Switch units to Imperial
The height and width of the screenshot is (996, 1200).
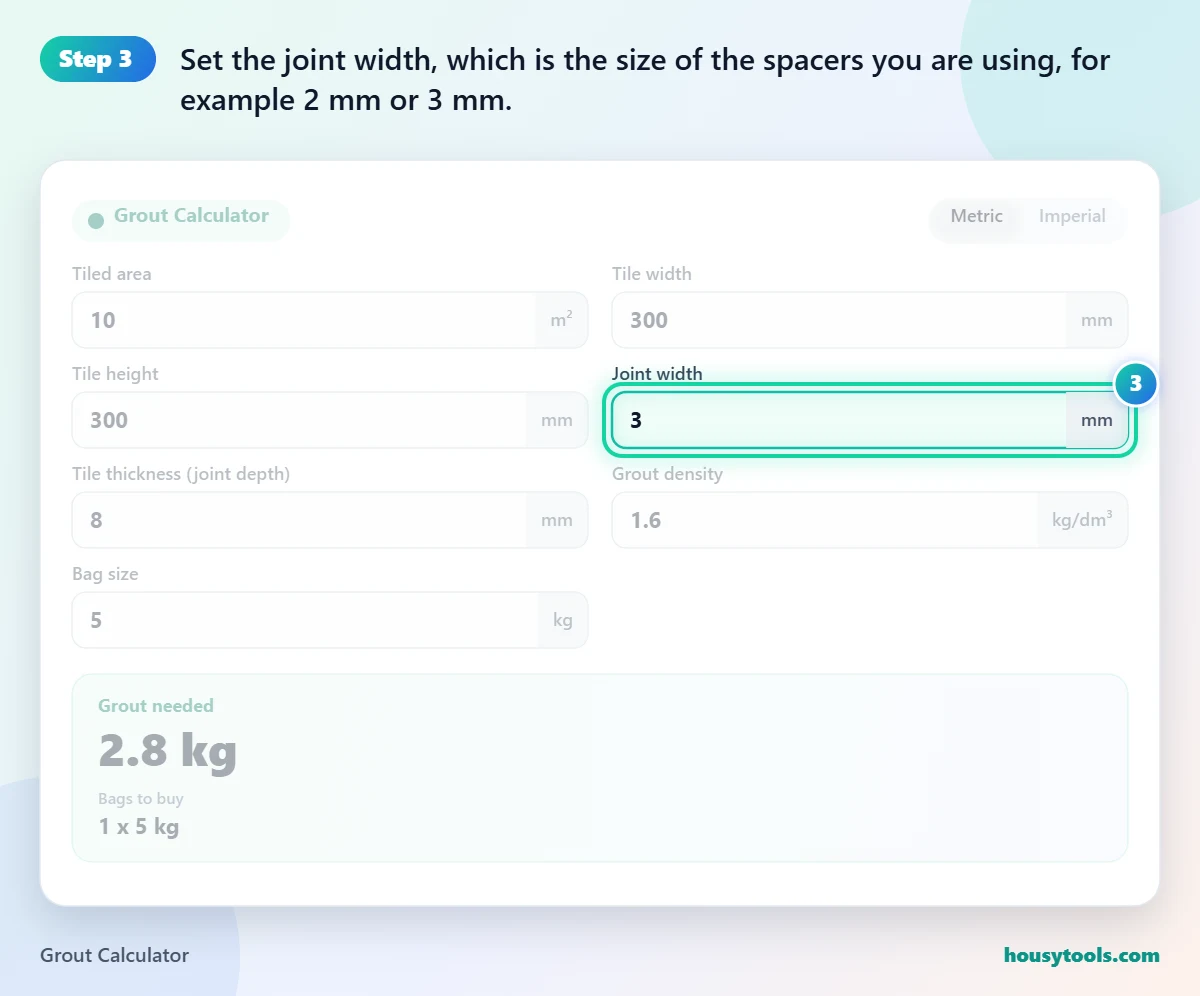(1072, 216)
